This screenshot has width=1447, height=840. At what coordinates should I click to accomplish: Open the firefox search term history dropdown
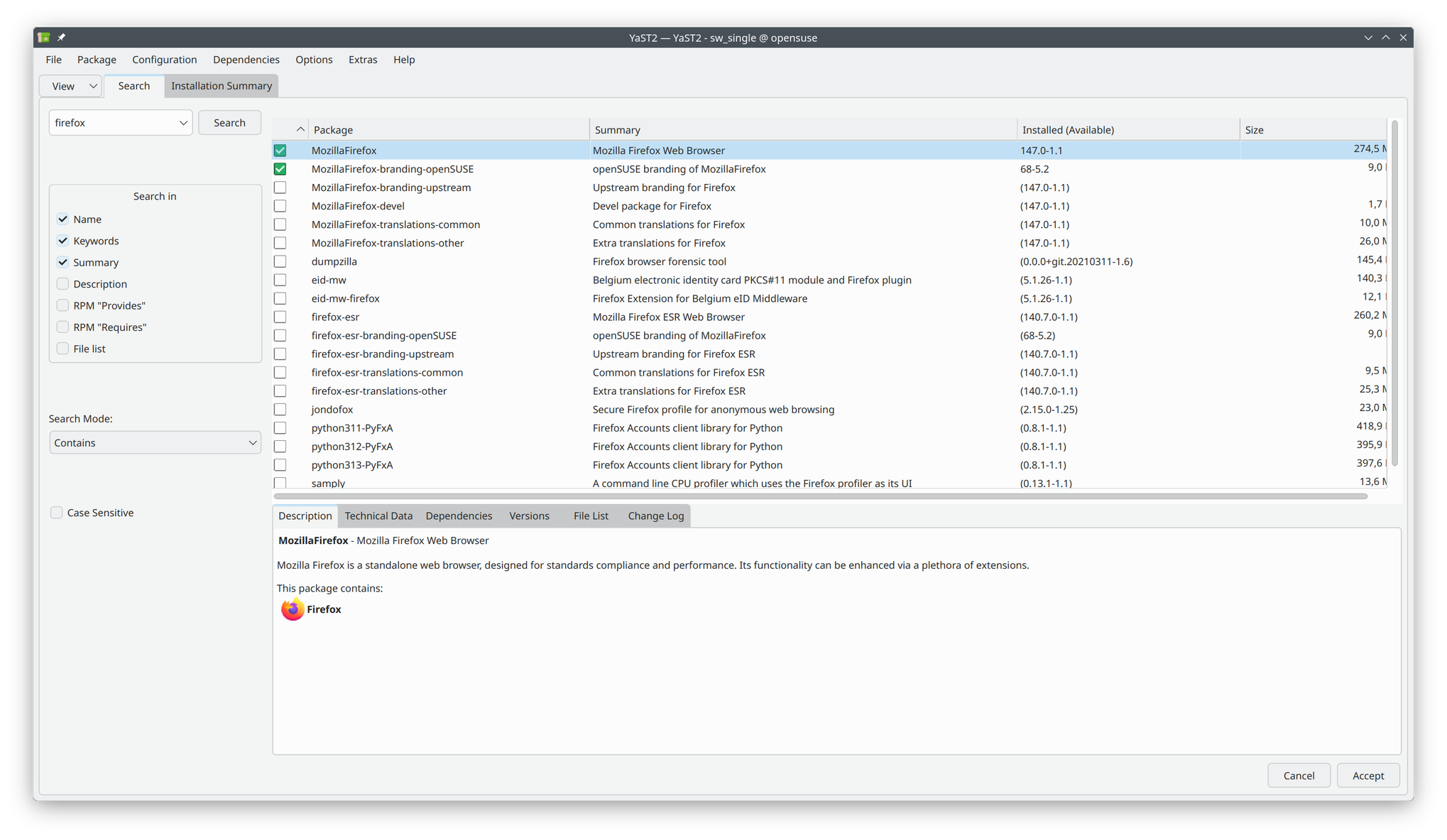click(183, 123)
